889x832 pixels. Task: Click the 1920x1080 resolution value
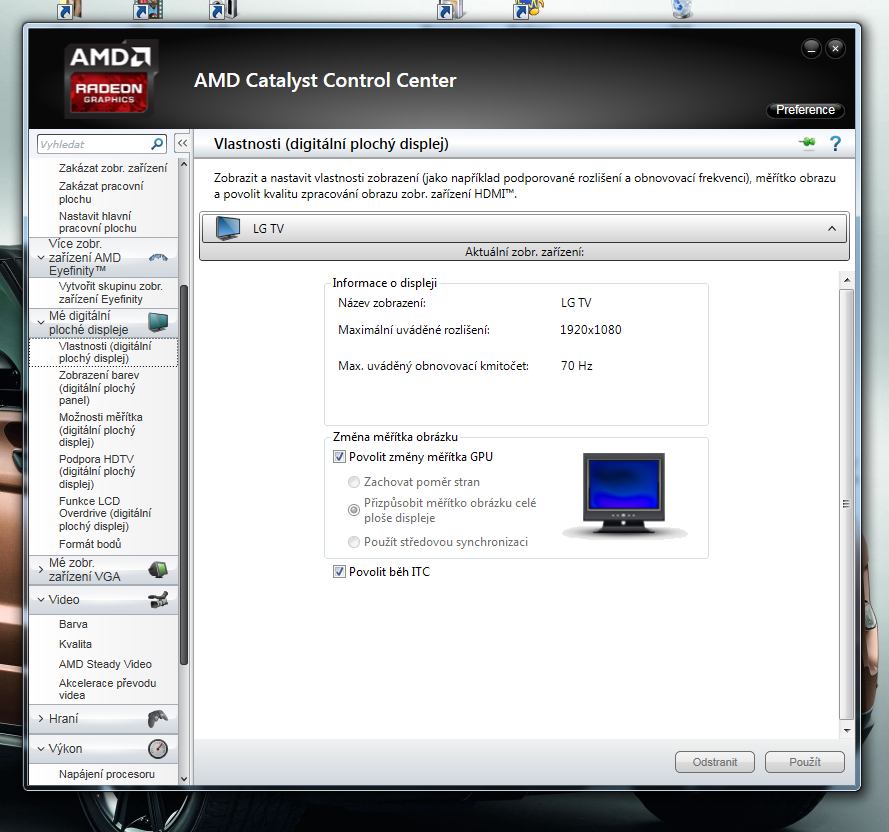[591, 330]
